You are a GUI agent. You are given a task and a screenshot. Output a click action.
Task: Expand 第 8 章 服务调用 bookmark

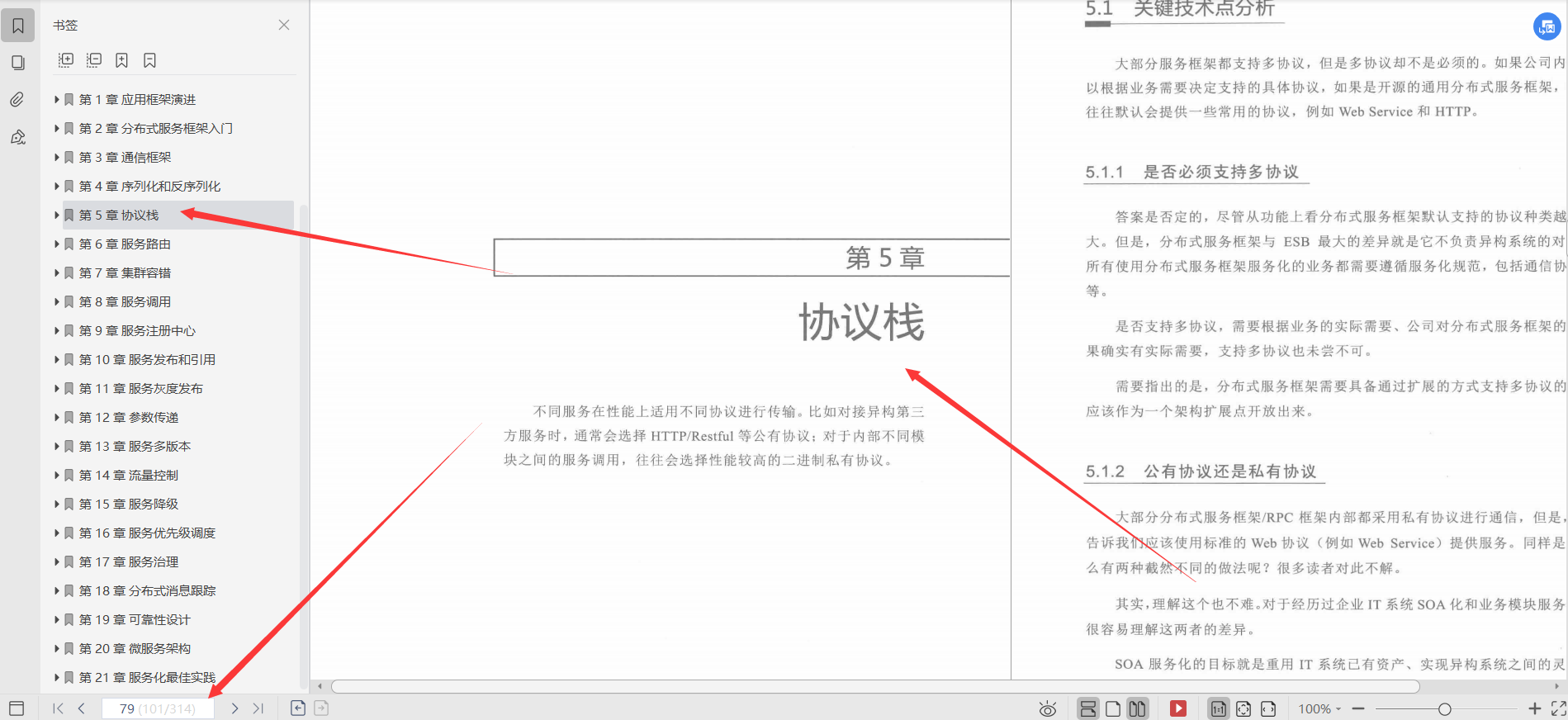click(x=57, y=301)
